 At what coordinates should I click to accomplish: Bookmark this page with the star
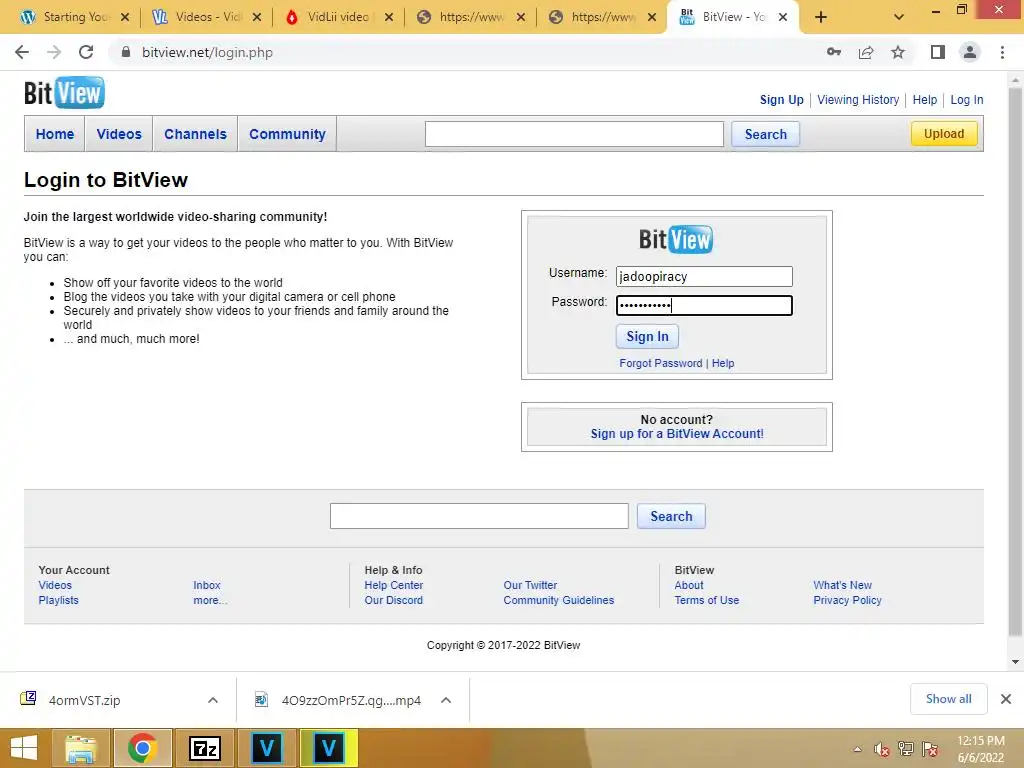tap(898, 52)
